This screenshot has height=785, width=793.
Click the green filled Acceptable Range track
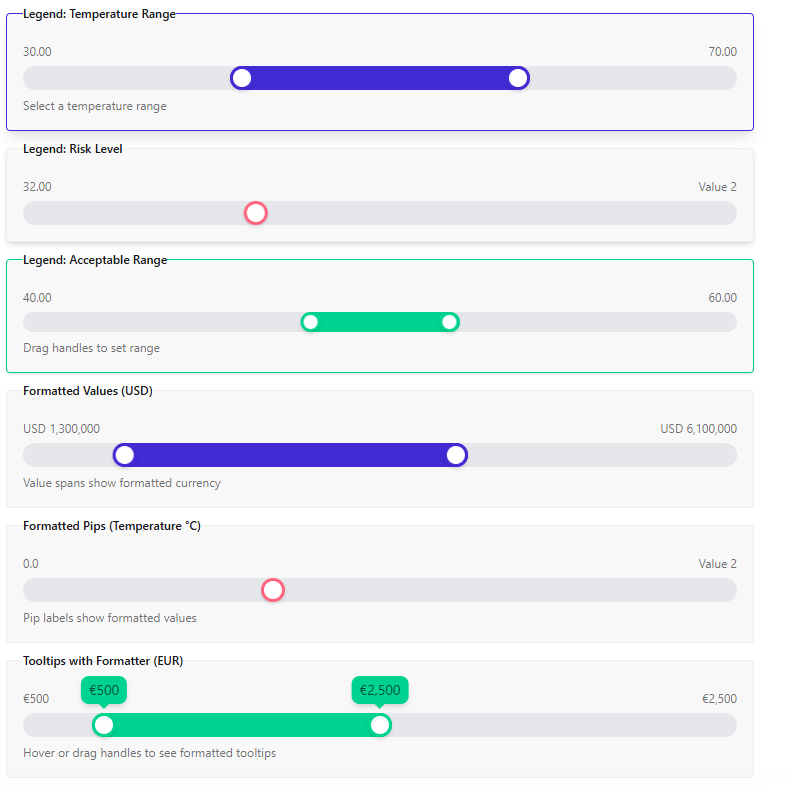[x=380, y=322]
